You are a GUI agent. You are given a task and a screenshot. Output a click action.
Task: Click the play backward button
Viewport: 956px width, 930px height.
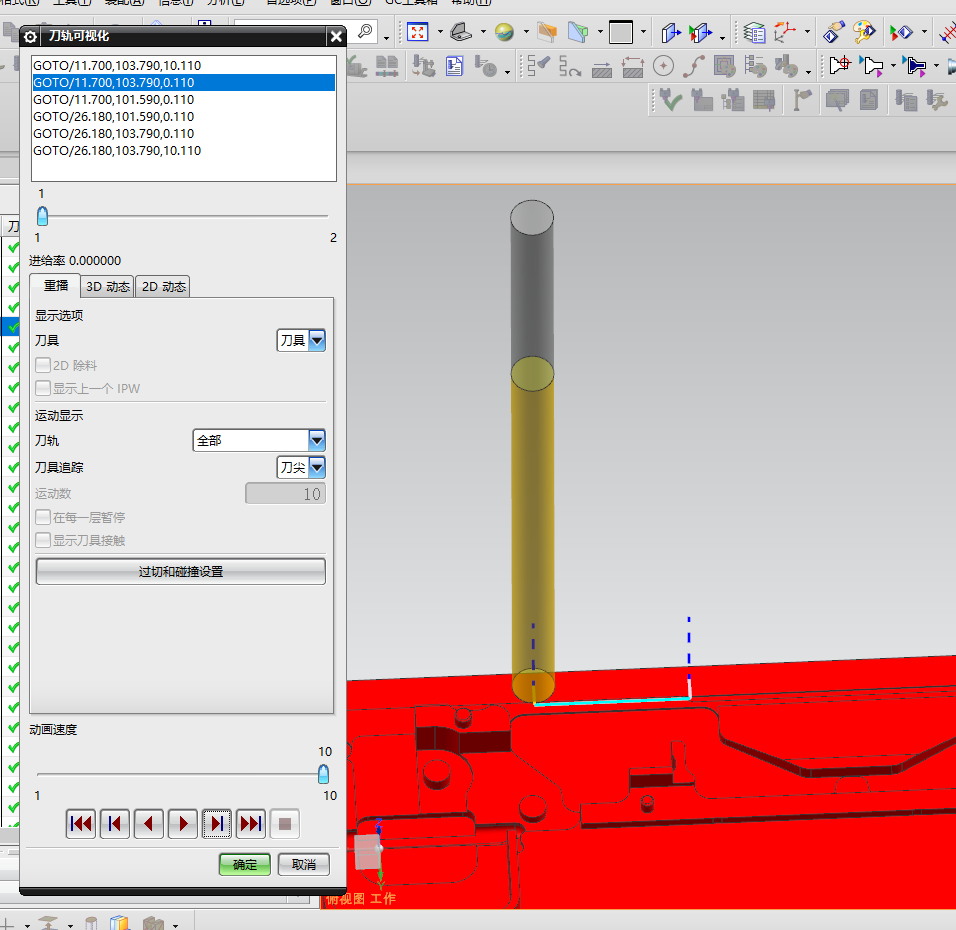[149, 824]
